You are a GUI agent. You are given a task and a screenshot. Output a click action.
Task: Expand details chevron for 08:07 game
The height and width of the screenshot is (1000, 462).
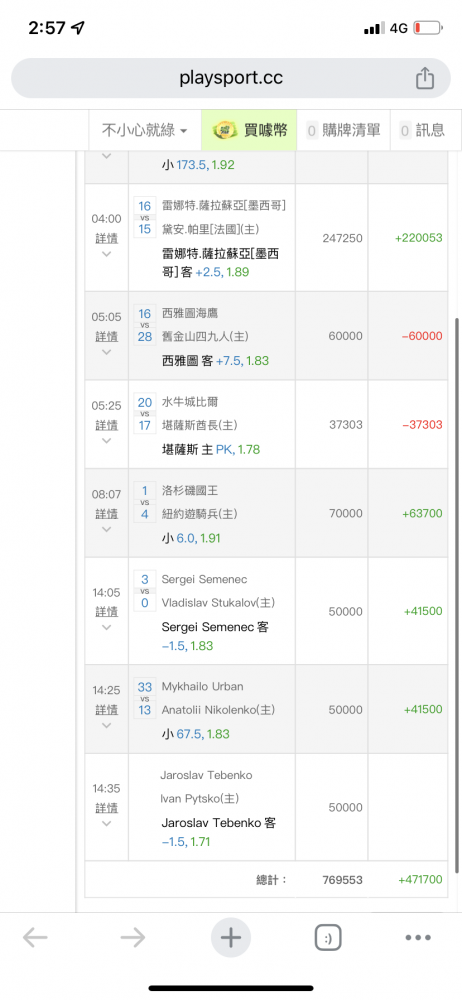[x=107, y=529]
